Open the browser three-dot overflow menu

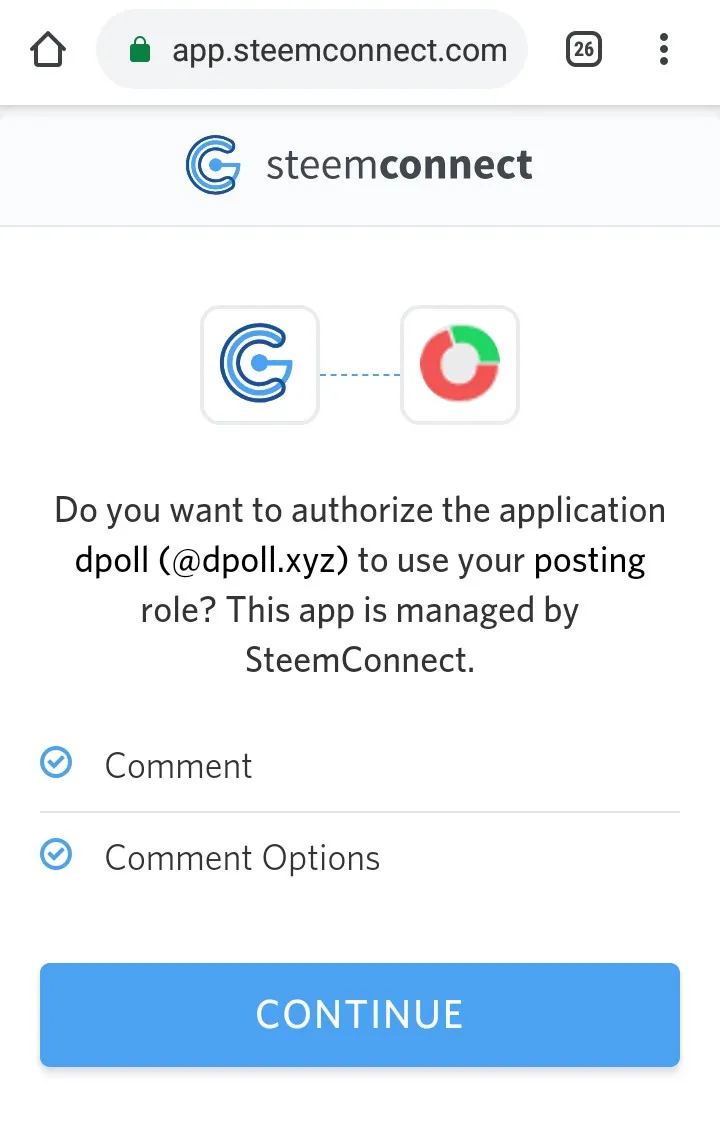(663, 50)
